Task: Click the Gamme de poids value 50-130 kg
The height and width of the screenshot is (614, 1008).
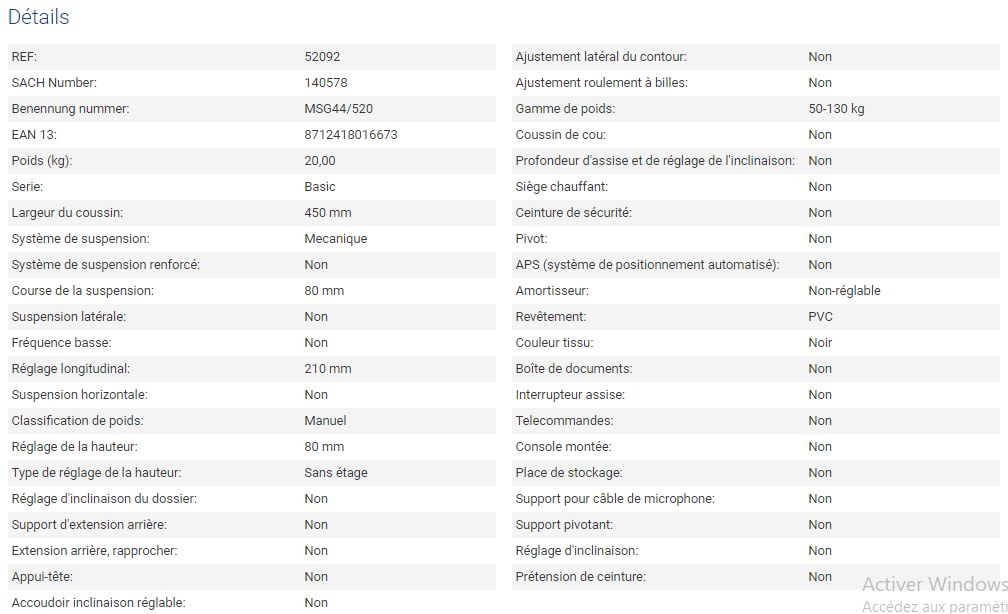Action: [836, 109]
